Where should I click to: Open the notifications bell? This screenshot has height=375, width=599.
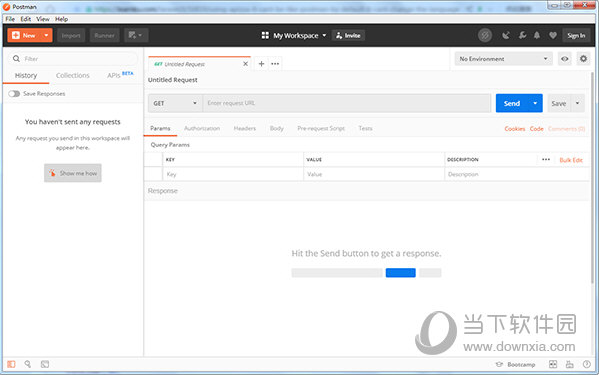(x=537, y=36)
